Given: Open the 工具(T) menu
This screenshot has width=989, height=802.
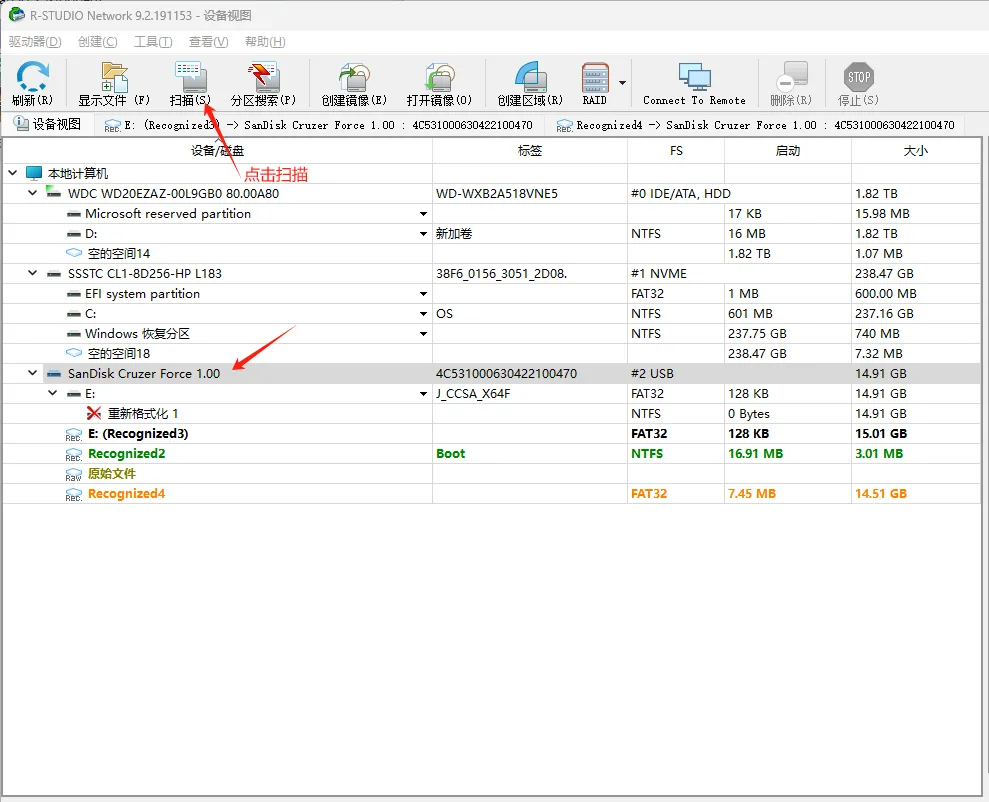Looking at the screenshot, I should [x=153, y=42].
